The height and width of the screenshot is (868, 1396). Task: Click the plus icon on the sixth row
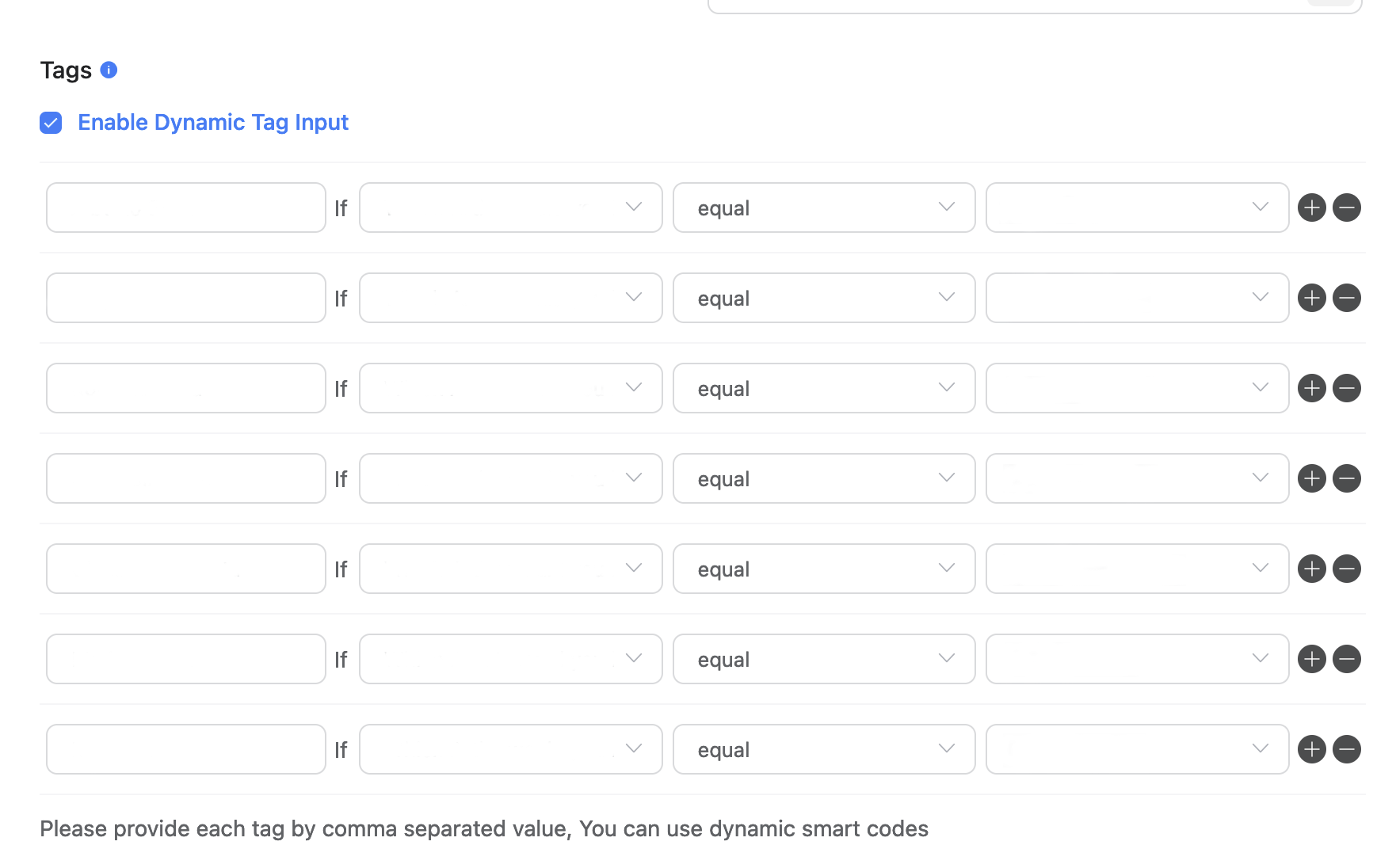pos(1312,659)
